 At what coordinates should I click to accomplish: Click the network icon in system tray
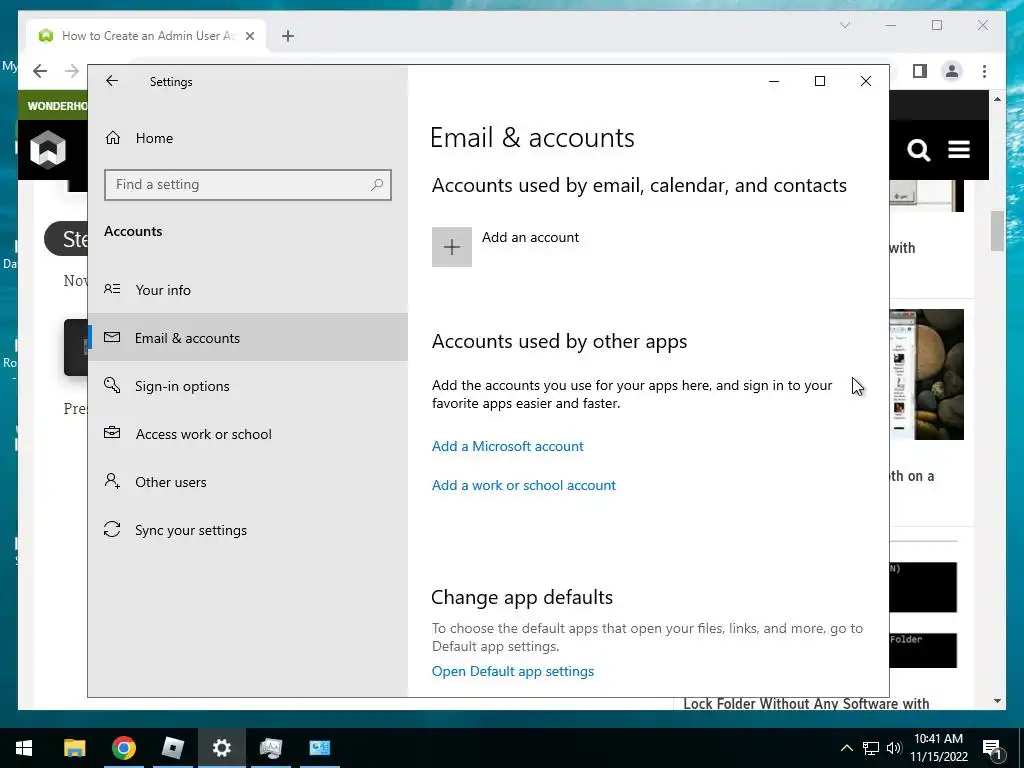point(871,748)
